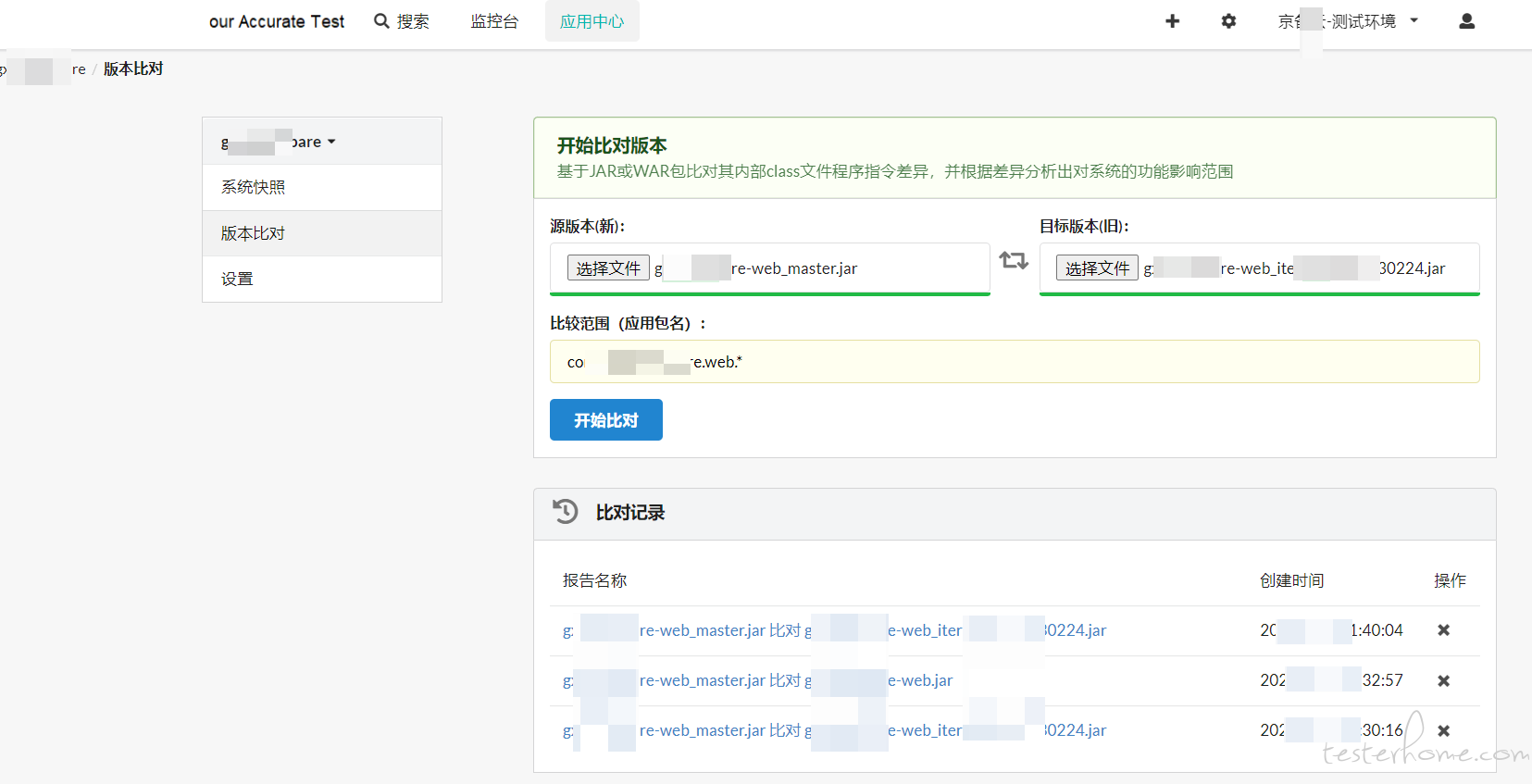Swap source and target versions icon

coord(1015,260)
